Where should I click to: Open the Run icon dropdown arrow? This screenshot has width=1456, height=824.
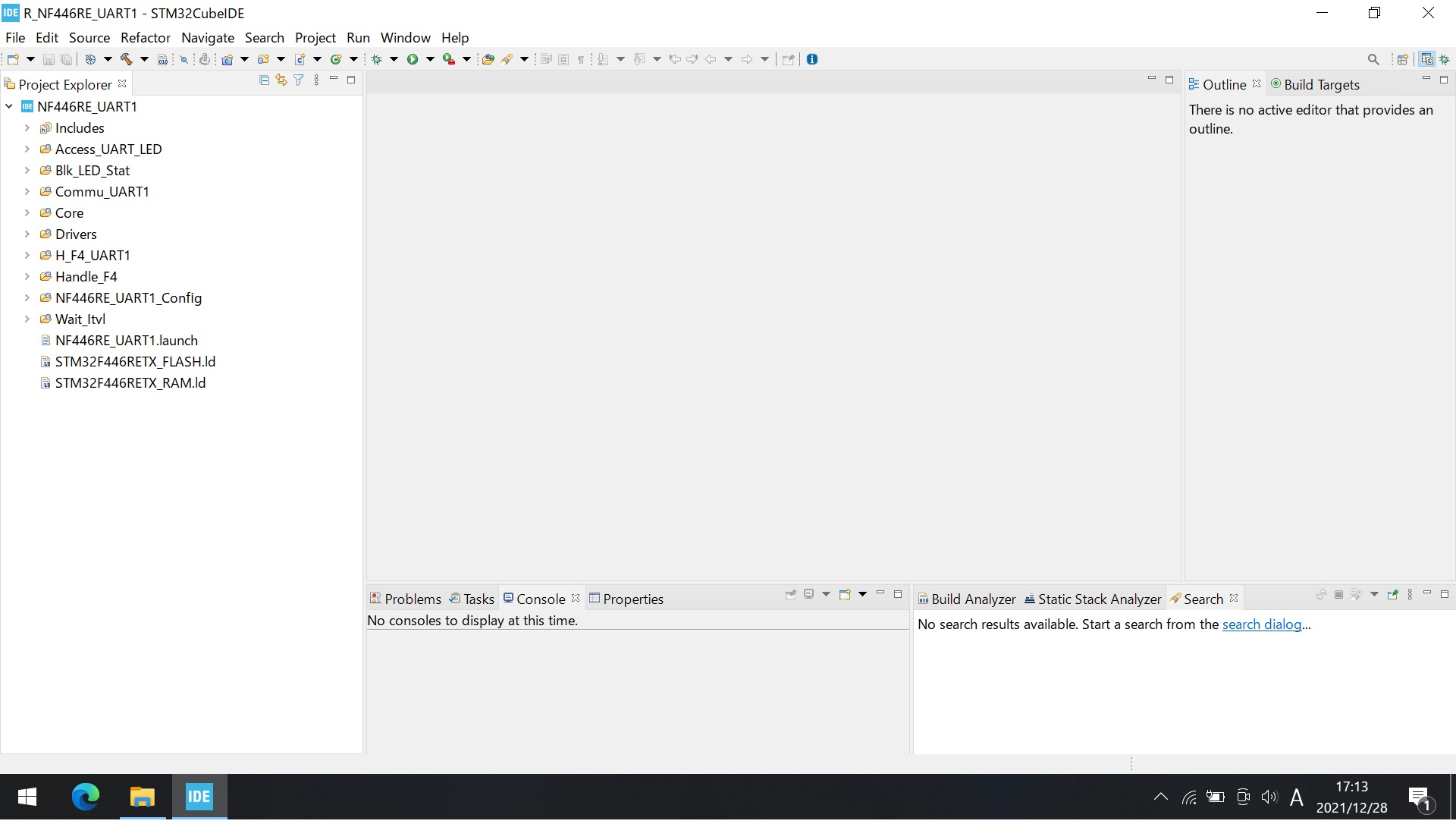(x=430, y=59)
